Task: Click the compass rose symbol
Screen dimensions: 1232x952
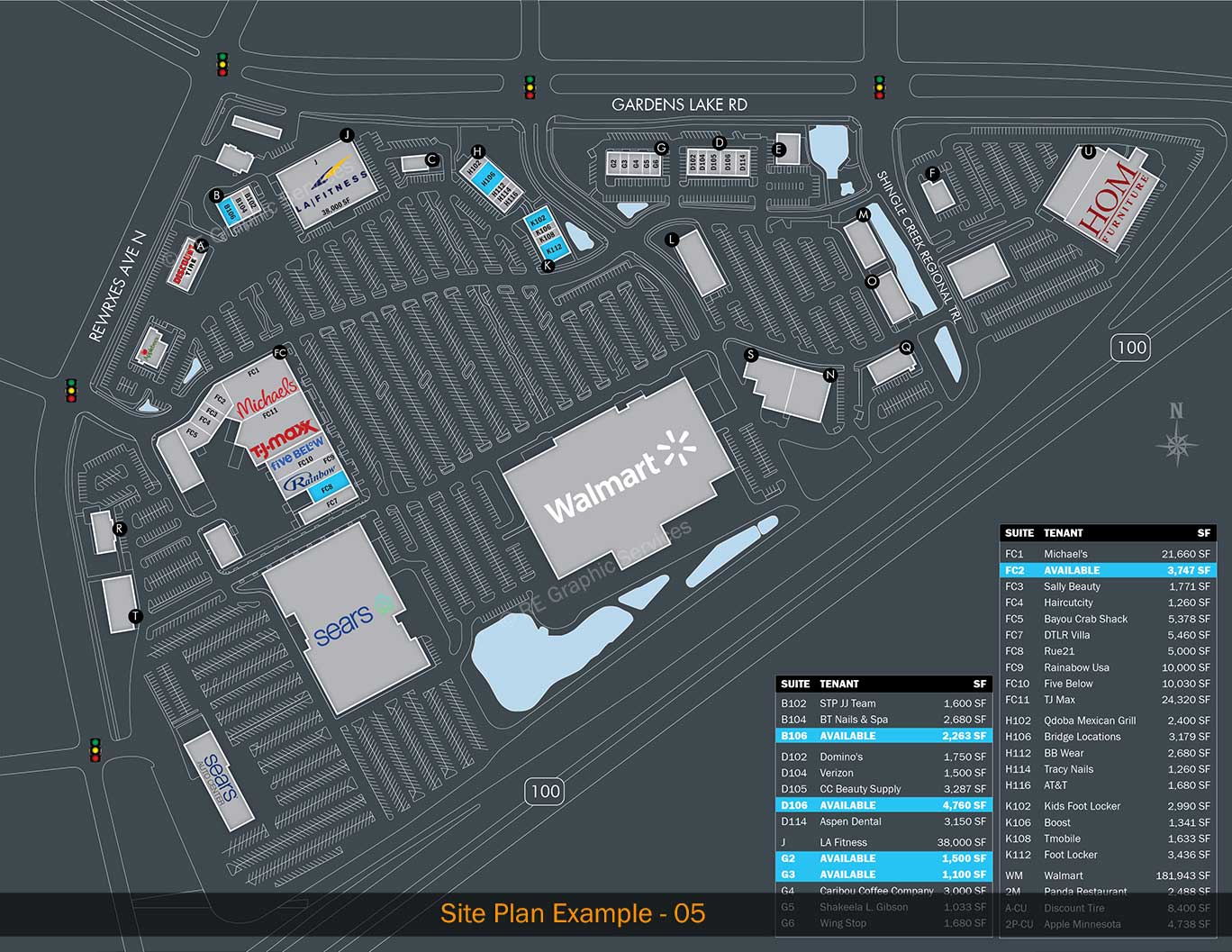Action: (1175, 443)
